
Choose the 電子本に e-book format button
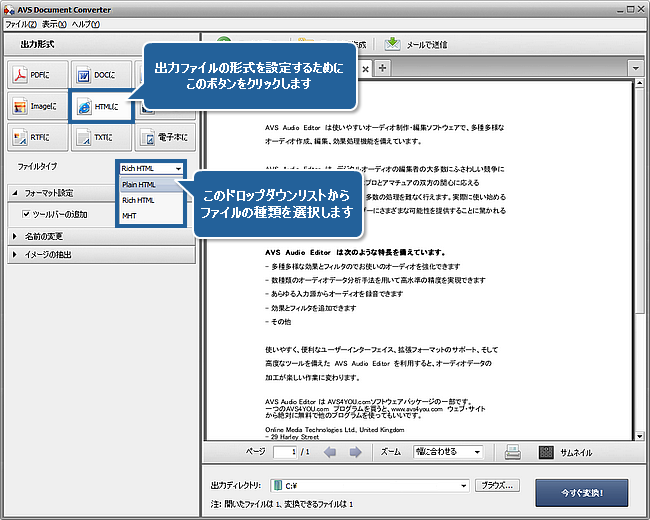(165, 137)
